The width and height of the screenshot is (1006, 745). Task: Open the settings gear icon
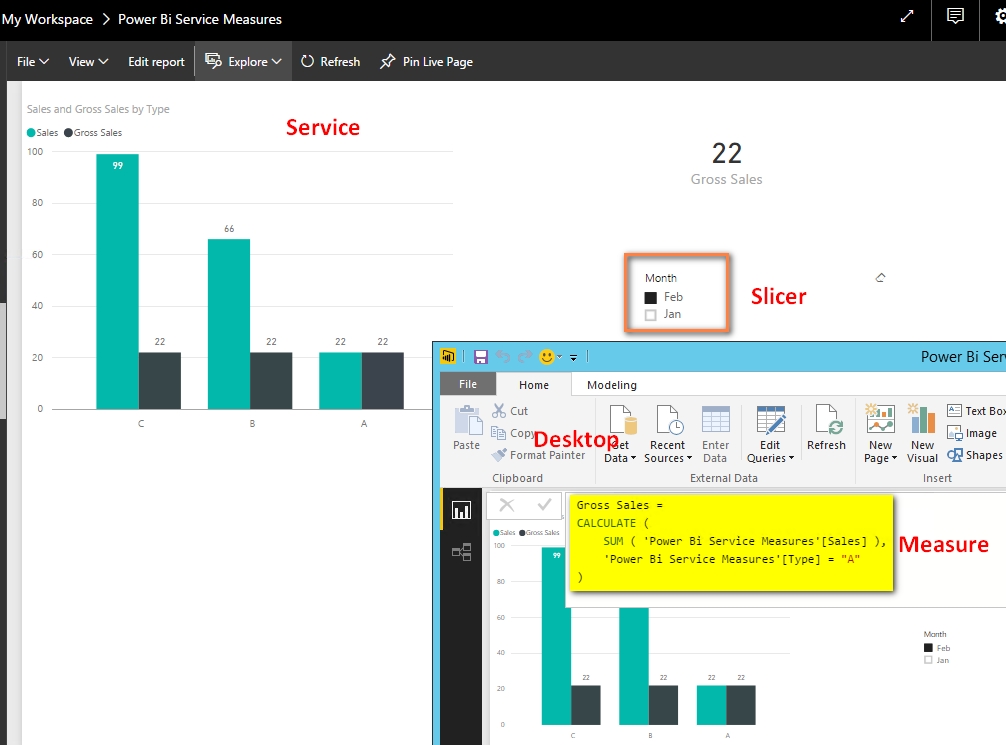pos(1000,17)
